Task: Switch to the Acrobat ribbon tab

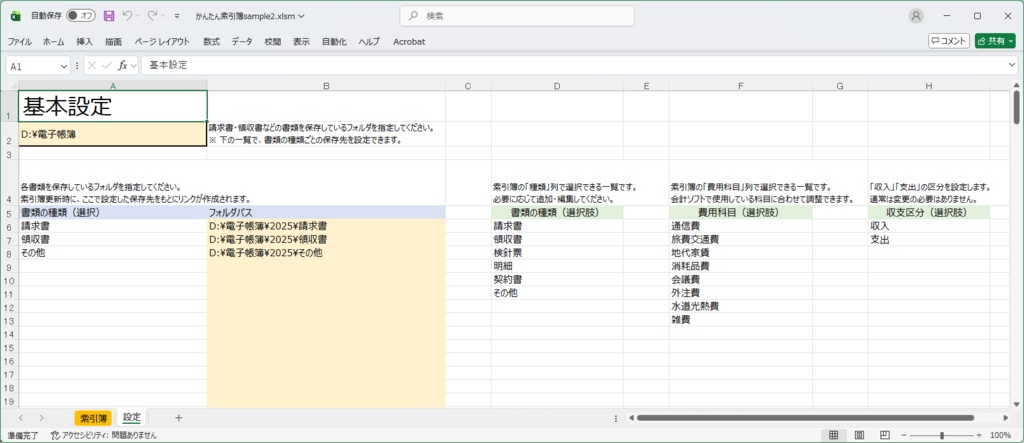Action: point(409,41)
